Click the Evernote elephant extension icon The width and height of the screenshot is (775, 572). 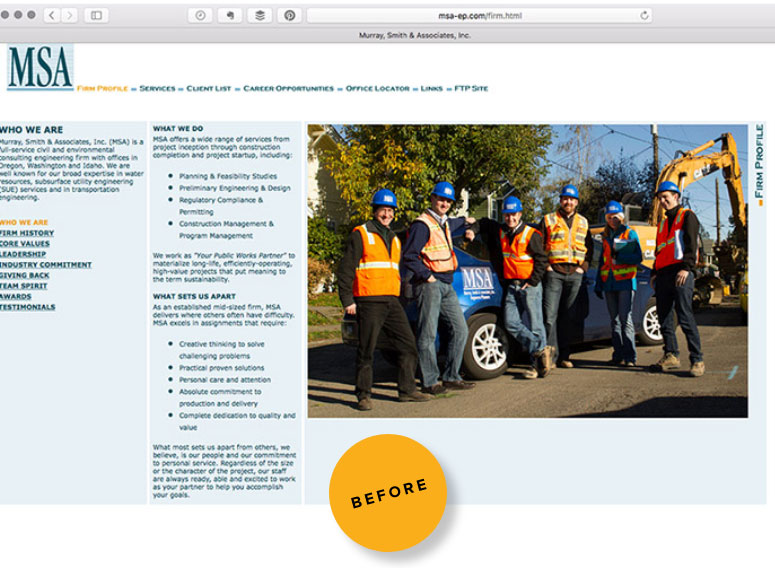(x=230, y=15)
